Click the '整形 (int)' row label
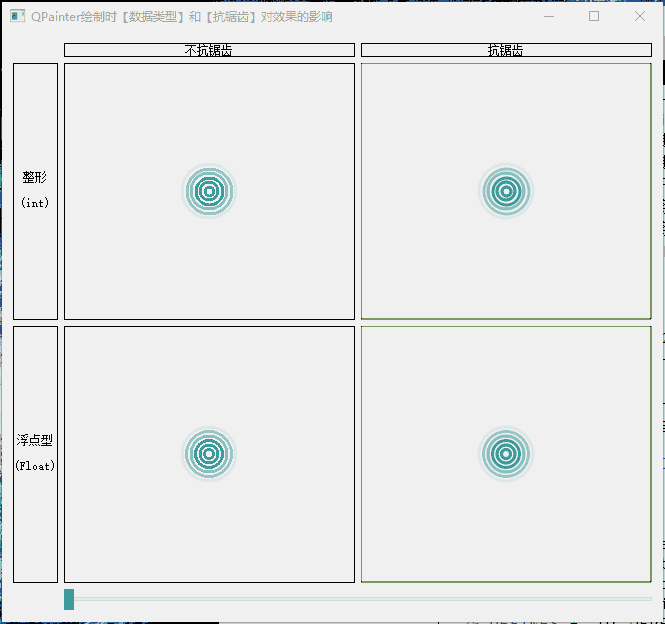The image size is (665, 624). [35, 191]
